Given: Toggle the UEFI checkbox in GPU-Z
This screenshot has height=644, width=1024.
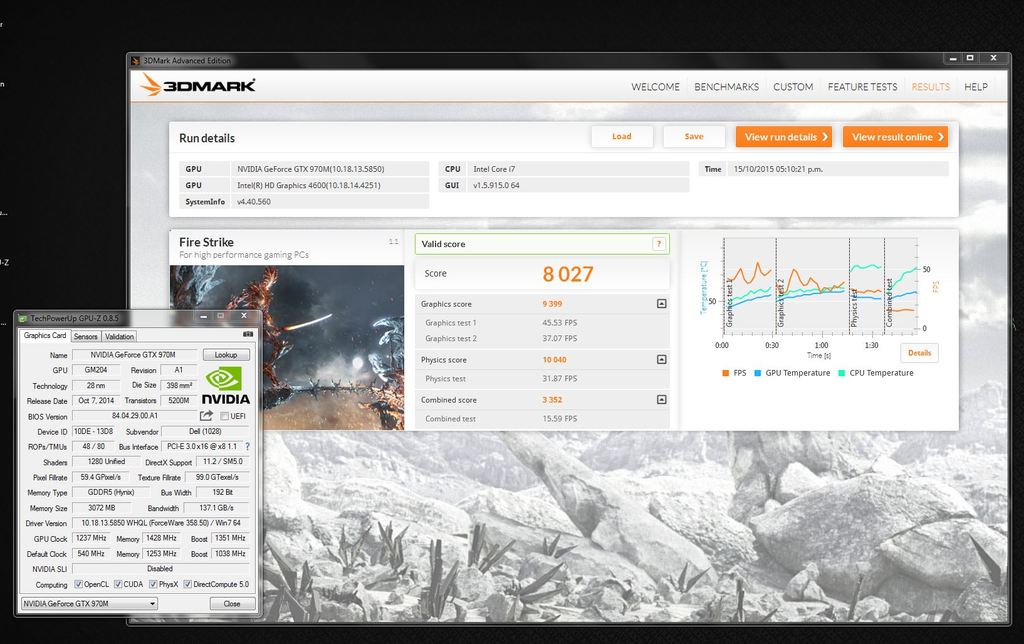Looking at the screenshot, I should pos(224,416).
